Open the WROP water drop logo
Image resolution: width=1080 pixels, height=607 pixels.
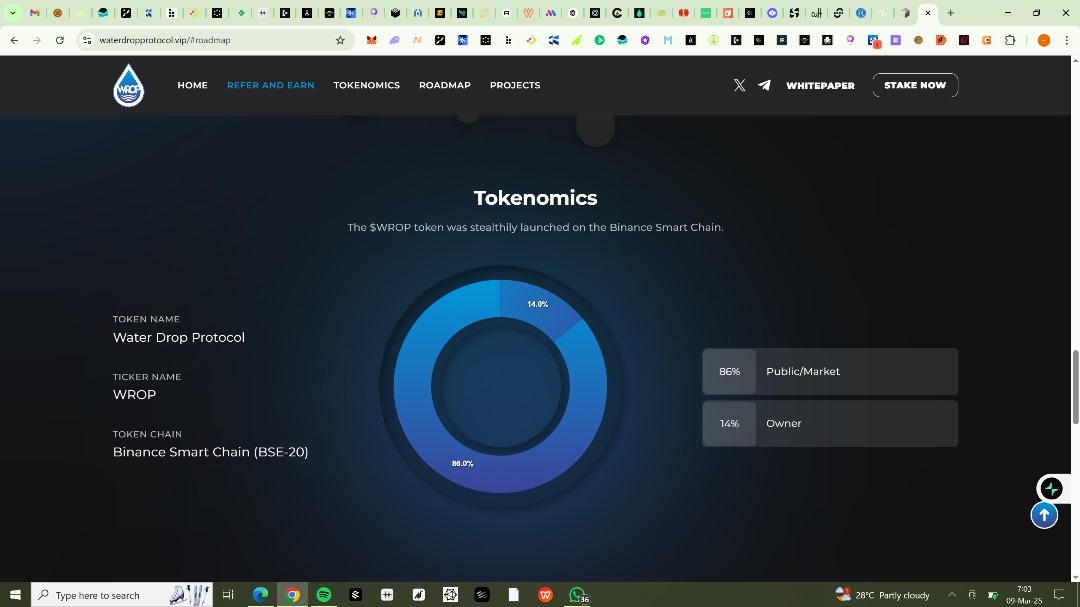click(129, 85)
